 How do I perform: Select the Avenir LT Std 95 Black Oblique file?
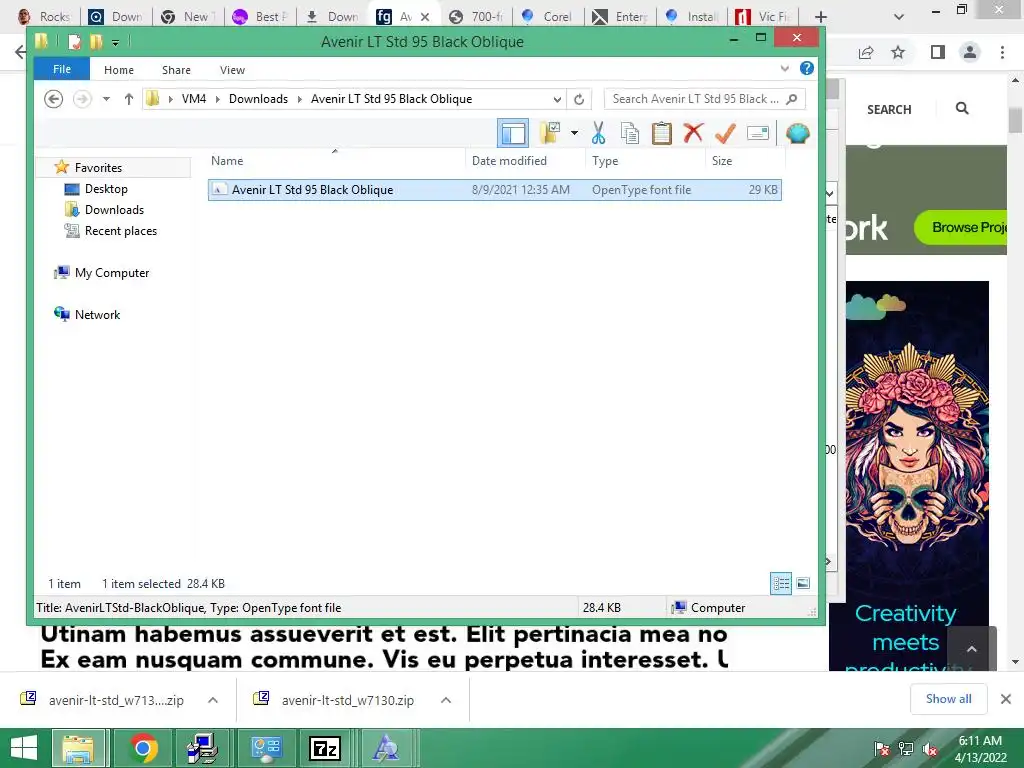494,190
